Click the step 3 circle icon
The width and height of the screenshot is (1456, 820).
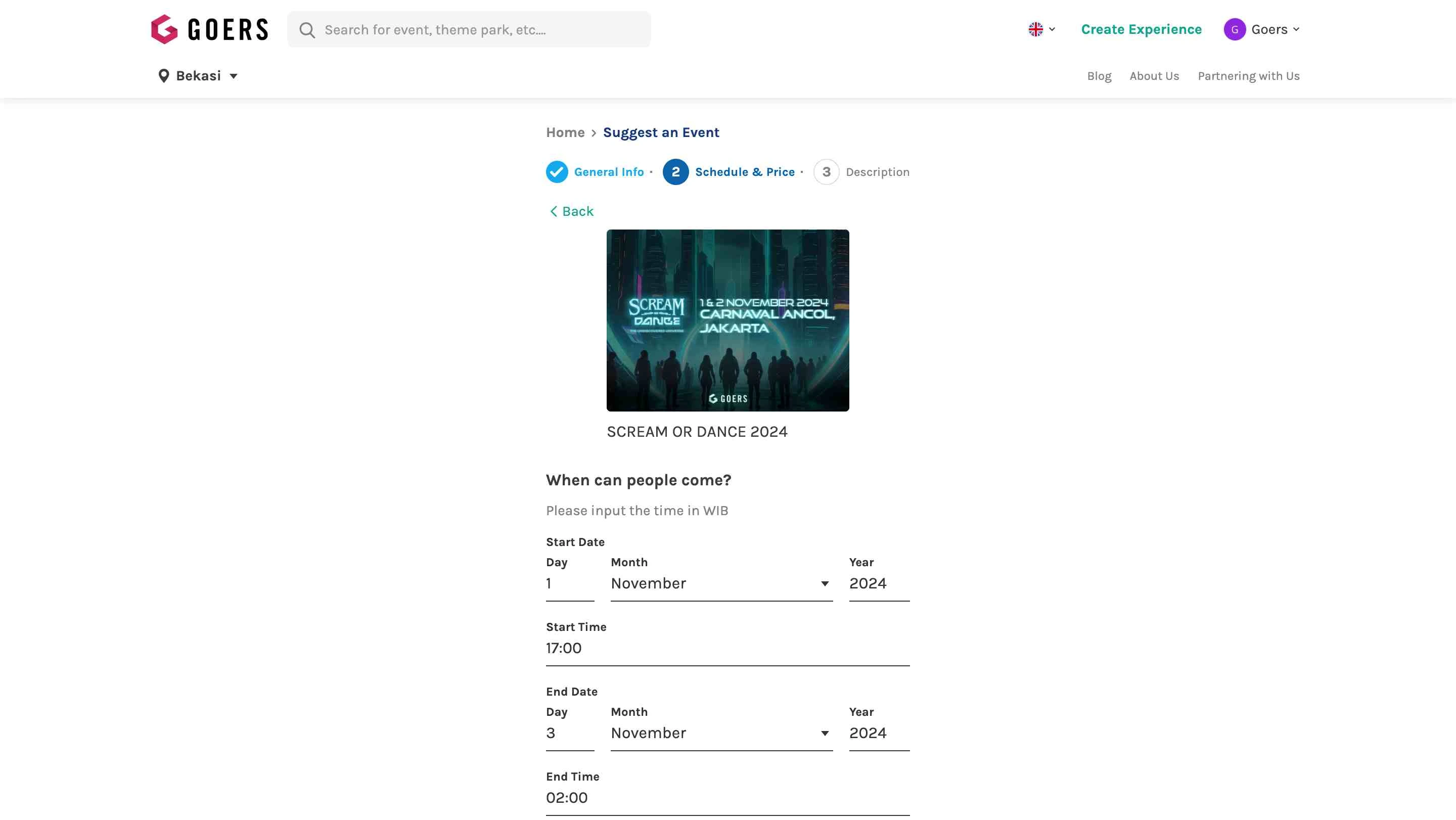(827, 172)
